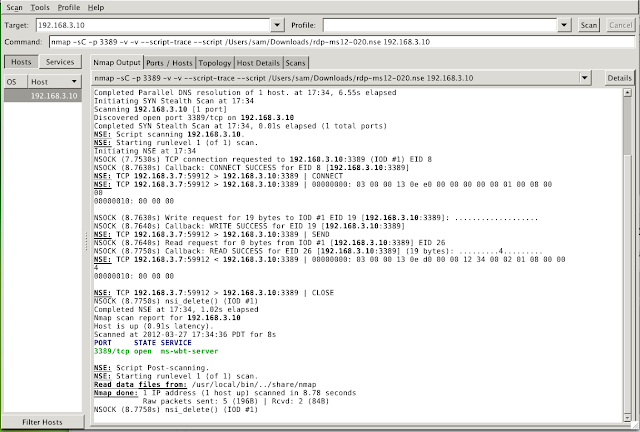Click the Profile combo box field
640x432 pixels.
coord(440,25)
